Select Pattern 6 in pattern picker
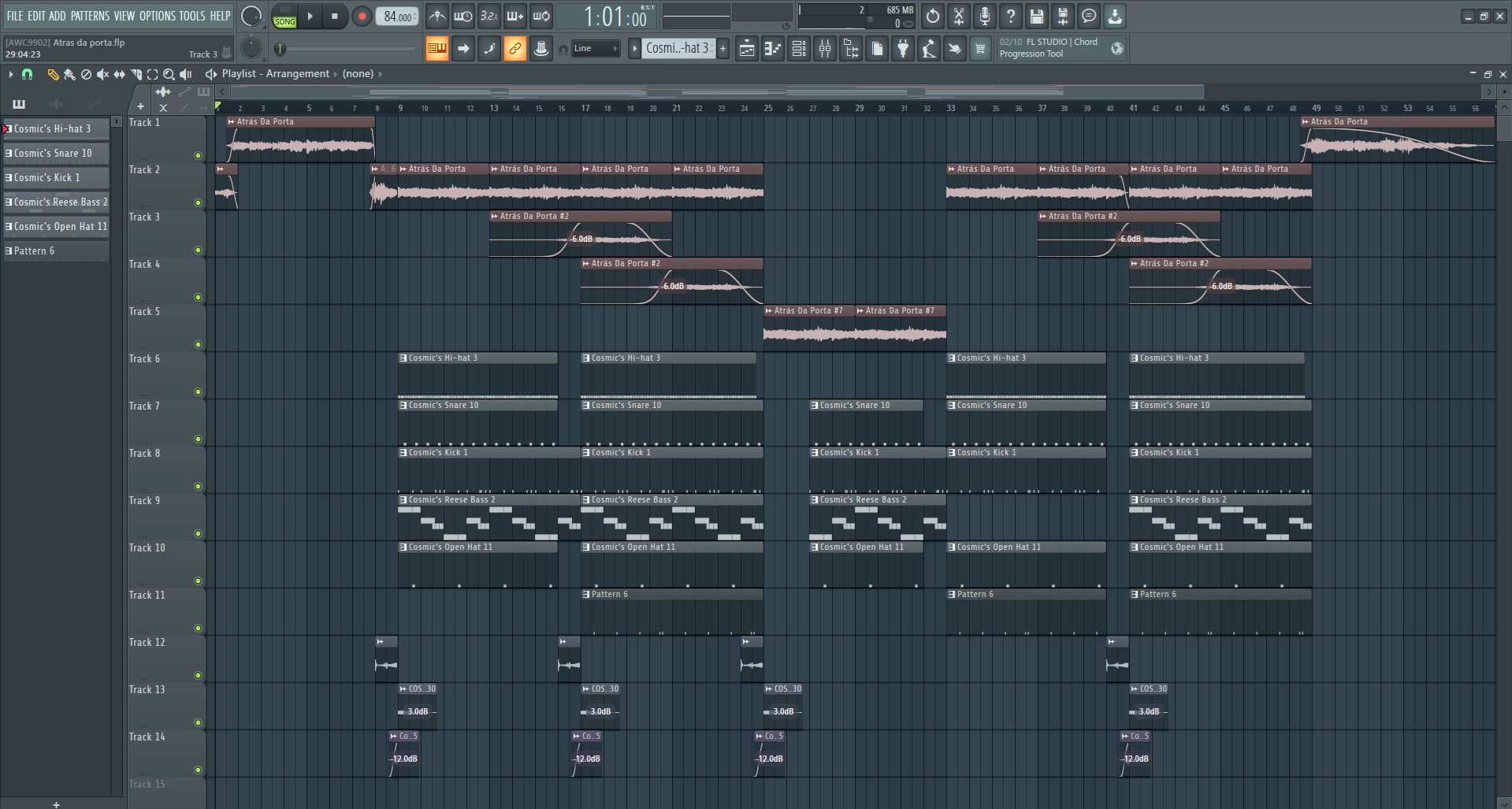This screenshot has width=1512, height=809. (56, 251)
